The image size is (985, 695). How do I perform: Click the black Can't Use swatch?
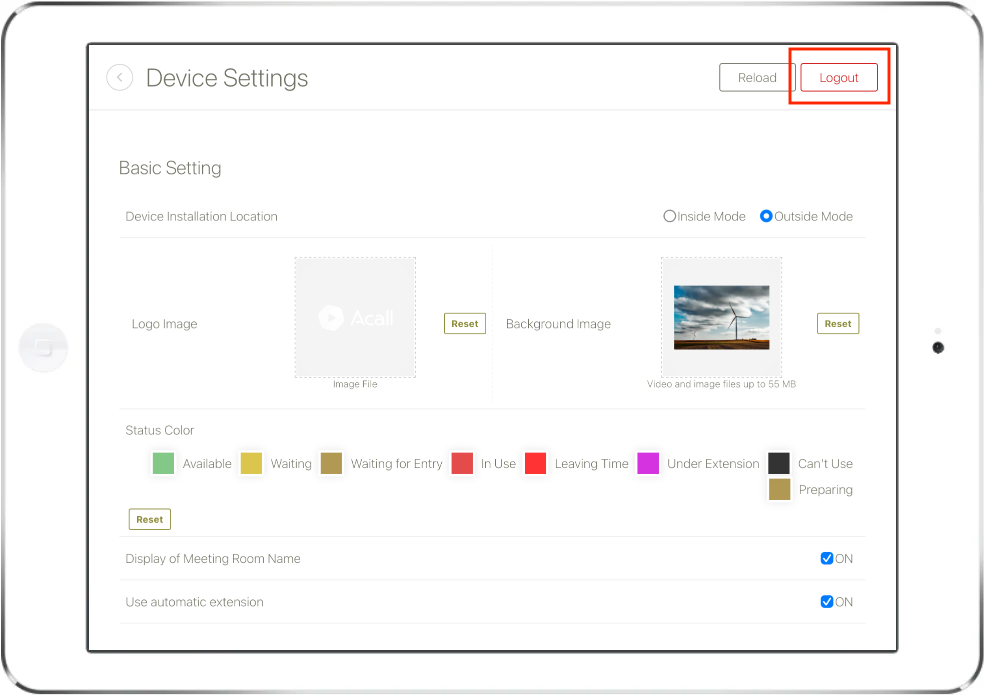[779, 463]
